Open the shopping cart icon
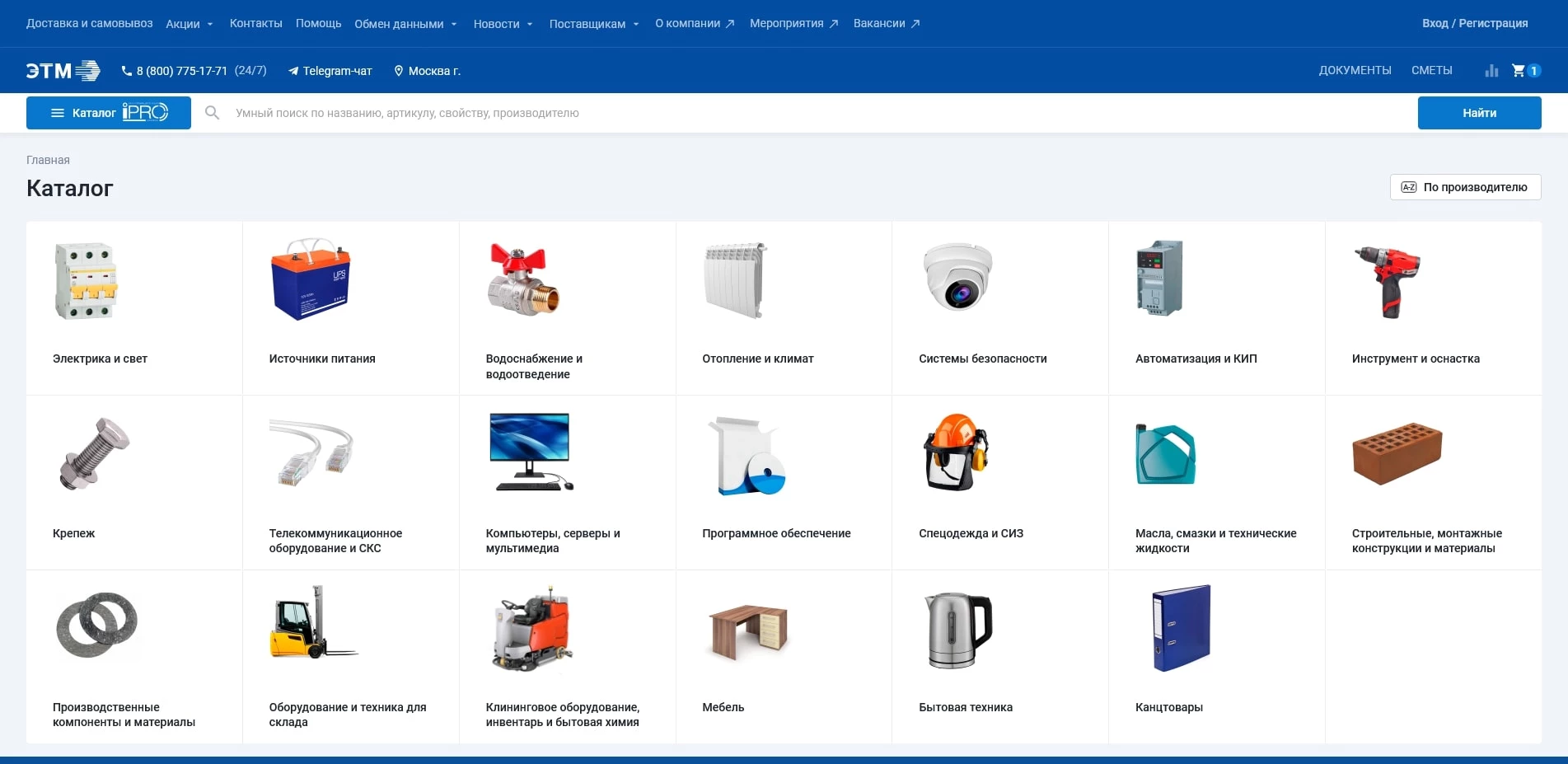The width and height of the screenshot is (1568, 764). pyautogui.click(x=1519, y=71)
